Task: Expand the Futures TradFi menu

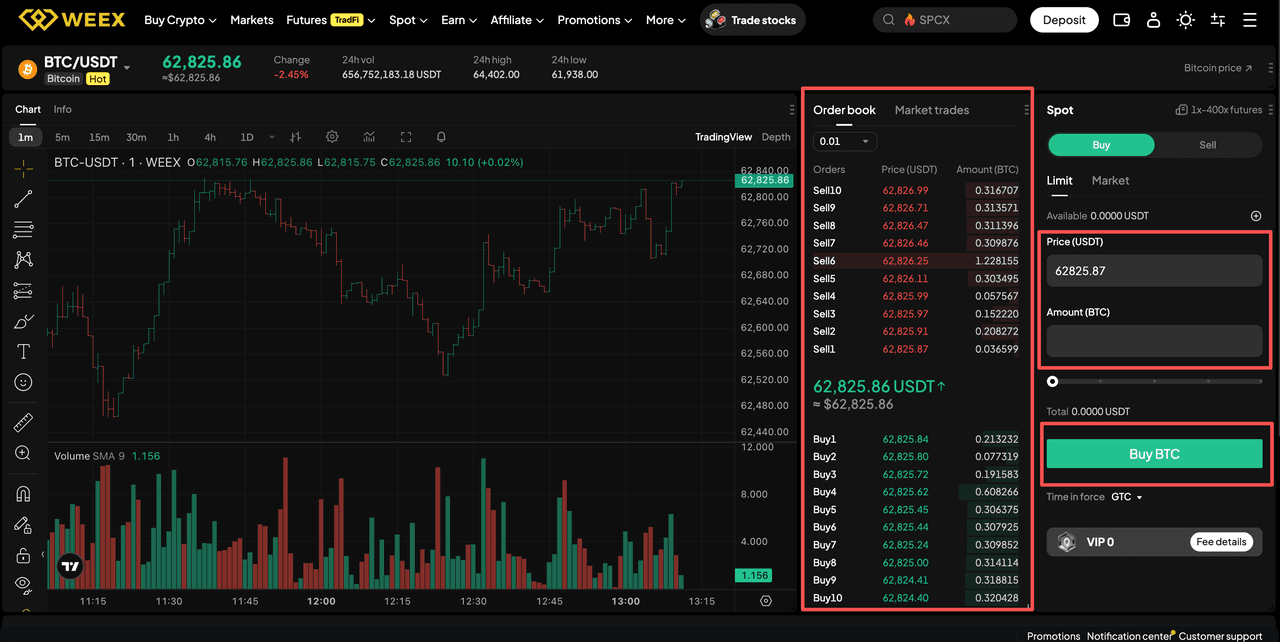Action: (330, 20)
